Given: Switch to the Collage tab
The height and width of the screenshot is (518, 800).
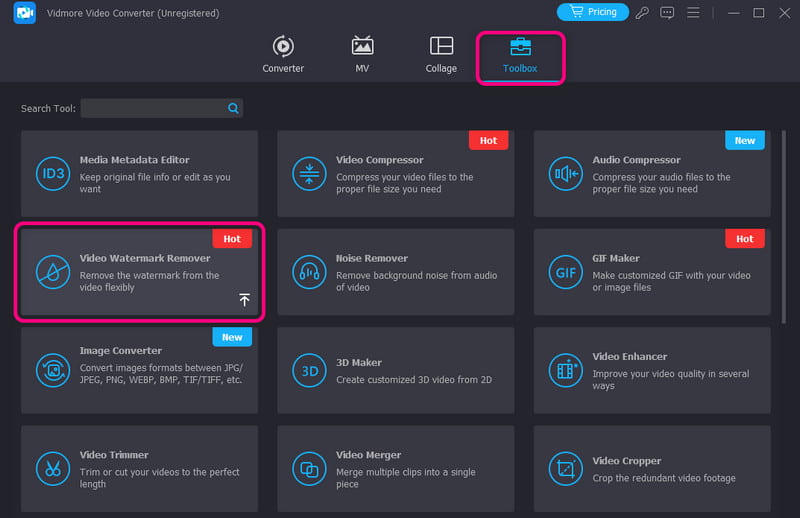Looking at the screenshot, I should tap(441, 55).
